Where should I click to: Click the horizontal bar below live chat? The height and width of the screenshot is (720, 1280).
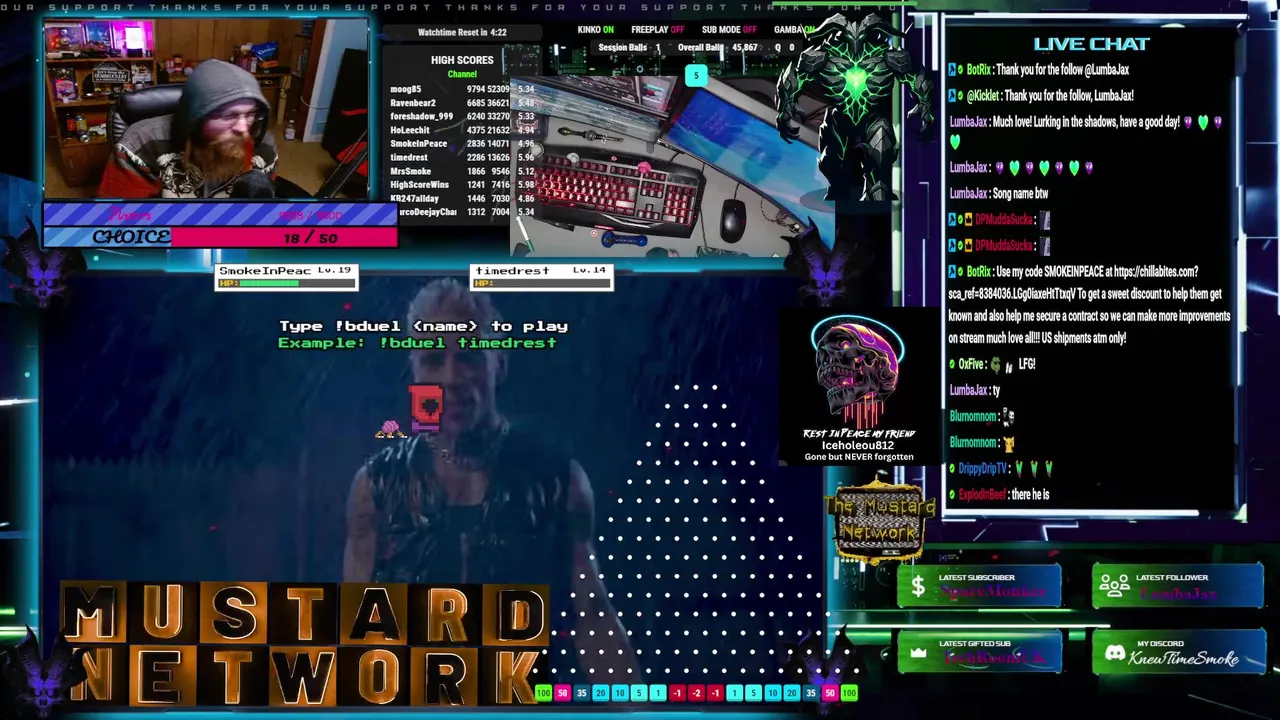(1073, 514)
